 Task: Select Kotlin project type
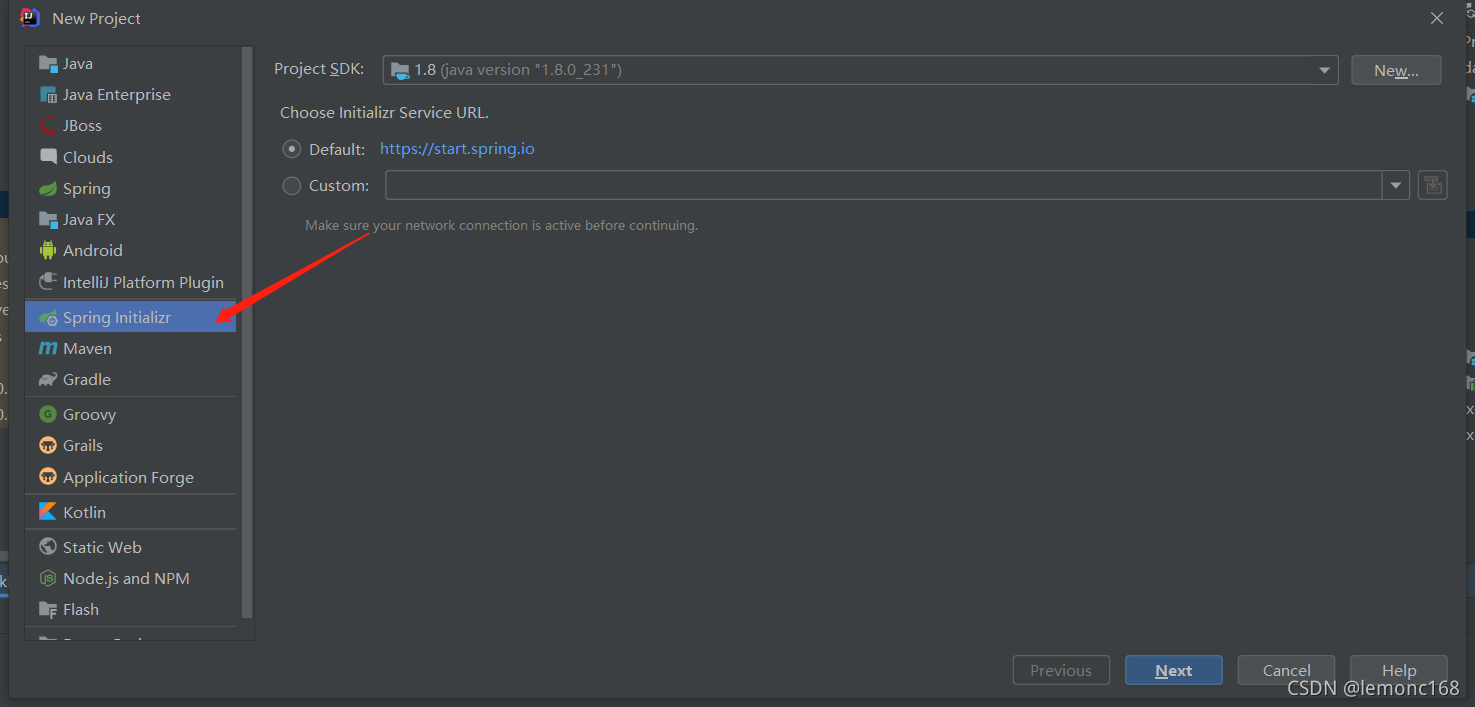[x=131, y=512]
